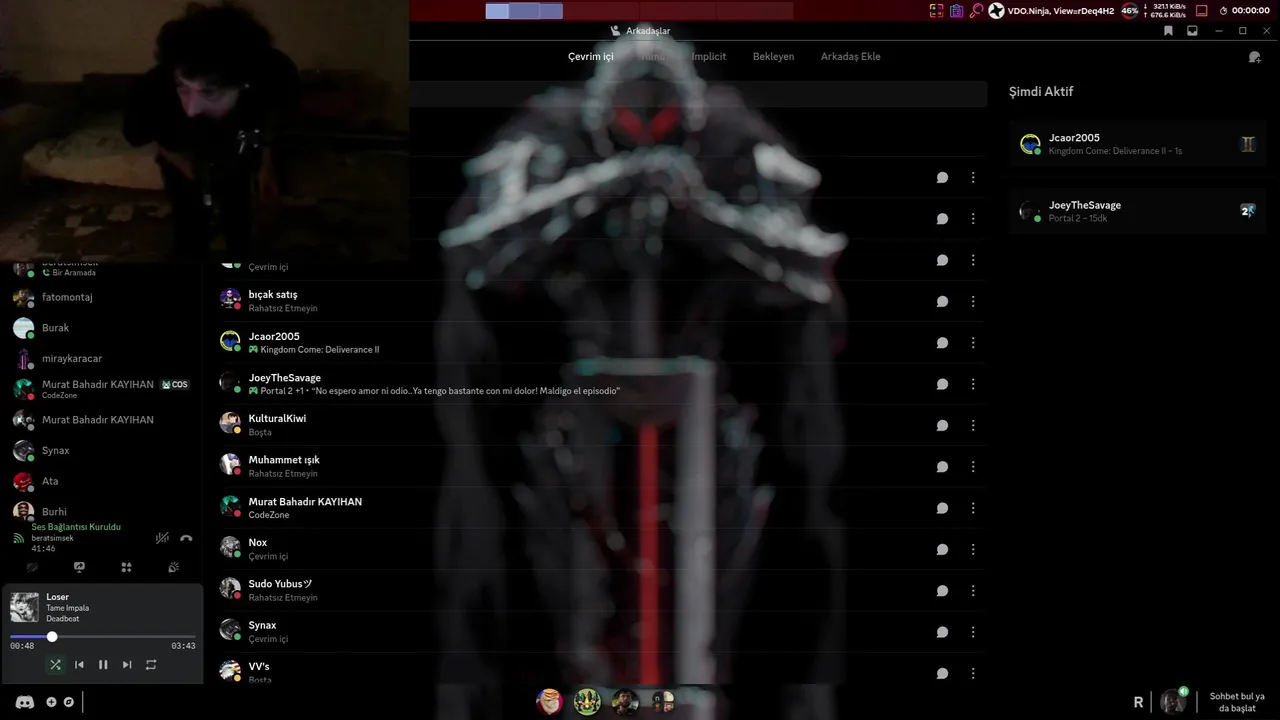
Task: Open voice activities icon
Action: pos(126,567)
